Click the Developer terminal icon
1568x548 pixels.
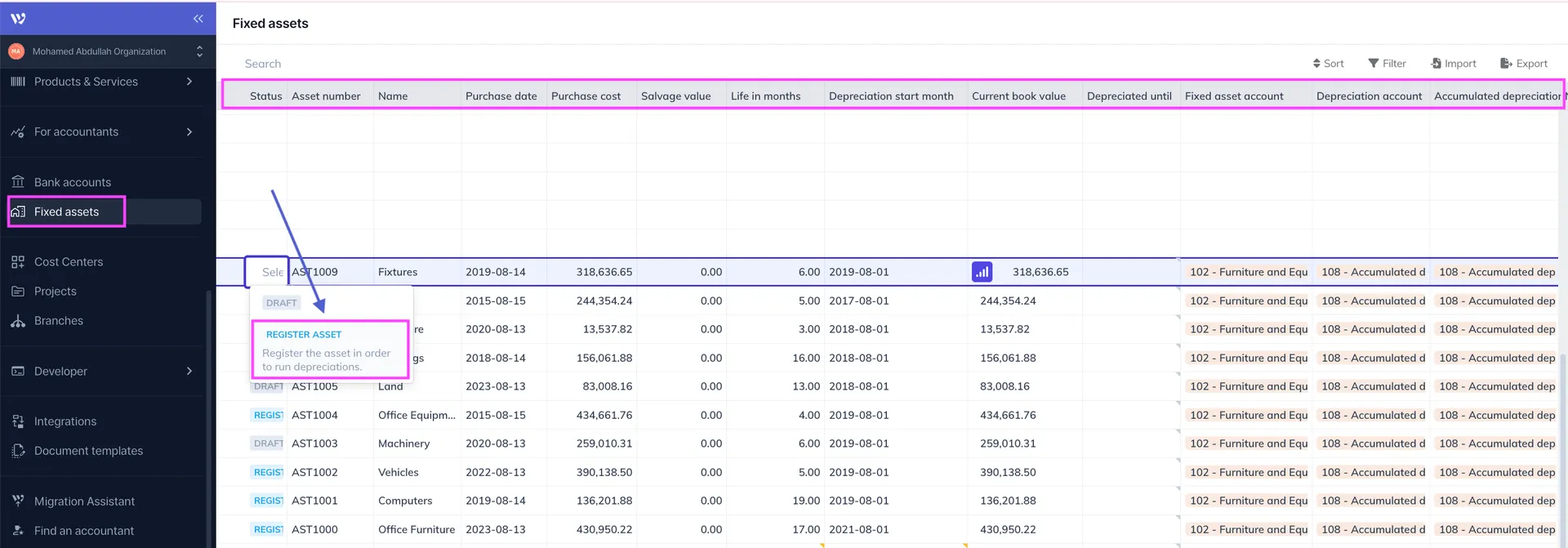click(18, 371)
